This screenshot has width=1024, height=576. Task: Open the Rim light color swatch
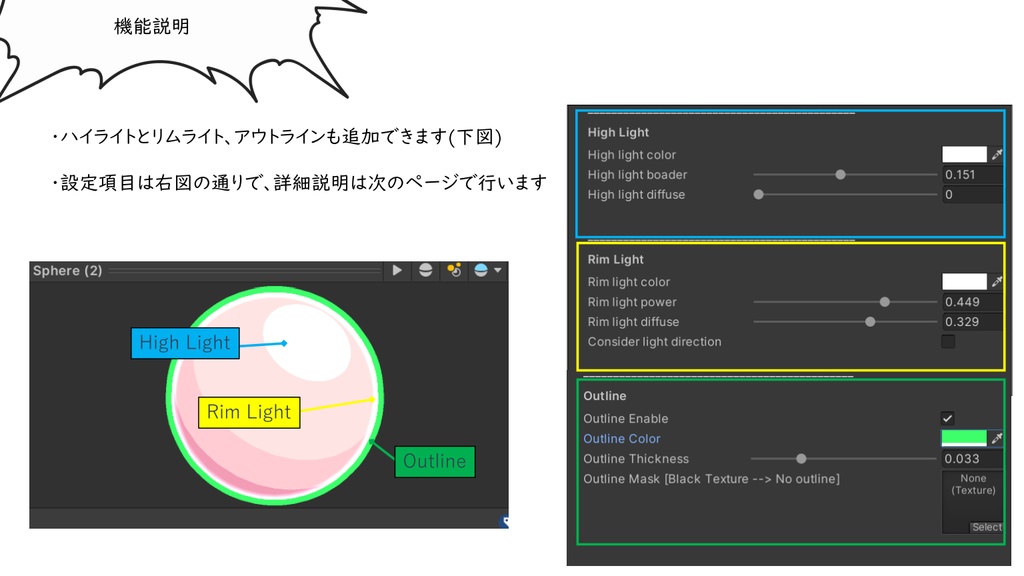click(963, 281)
